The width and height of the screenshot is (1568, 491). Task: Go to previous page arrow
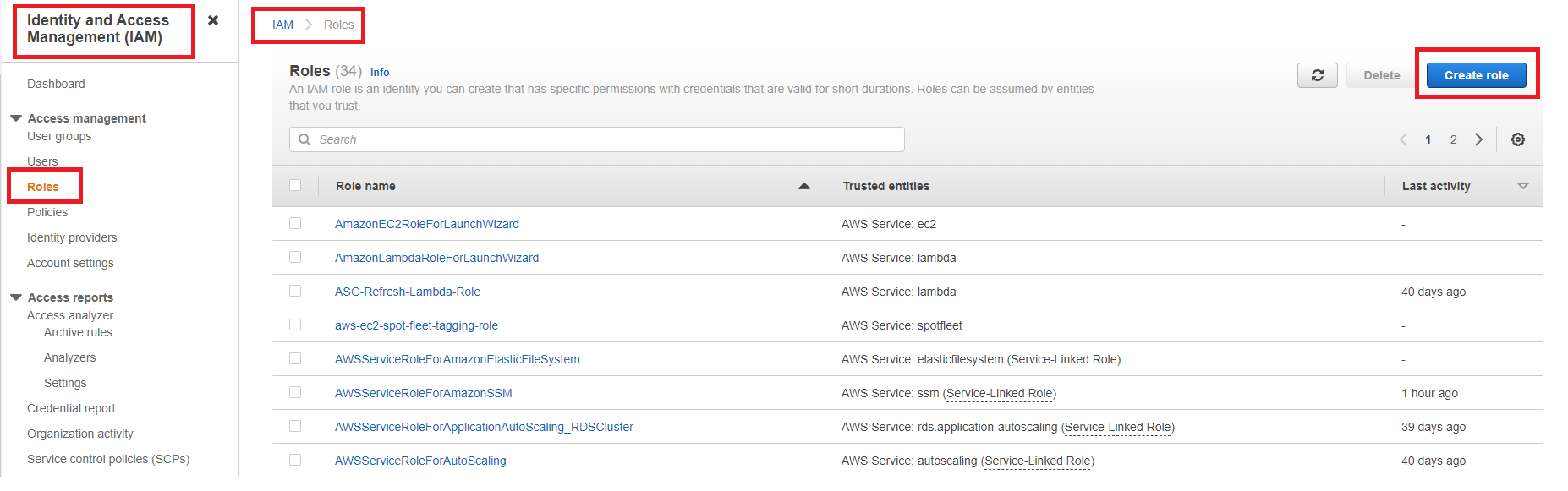(1403, 139)
